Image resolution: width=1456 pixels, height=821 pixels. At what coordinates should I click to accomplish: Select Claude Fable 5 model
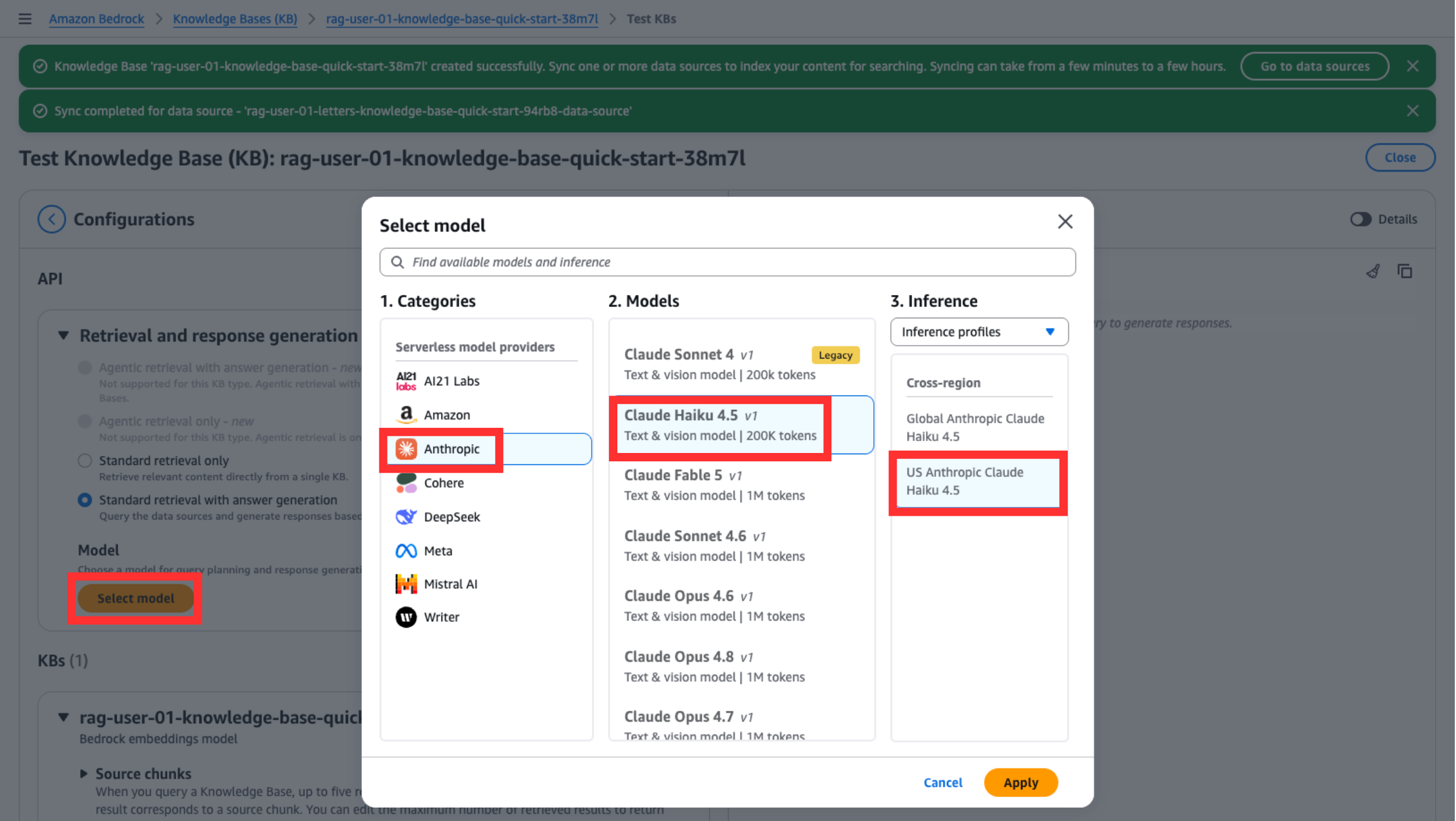(741, 485)
